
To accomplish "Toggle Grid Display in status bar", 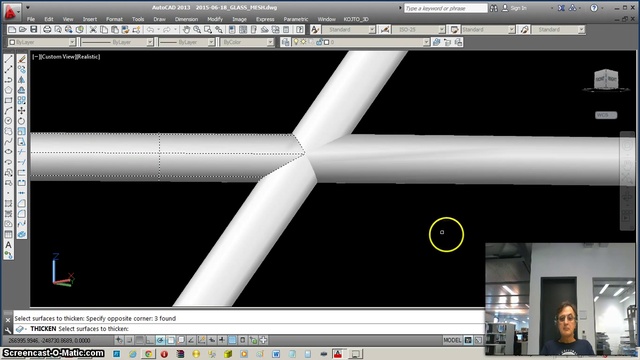I will pos(140,340).
